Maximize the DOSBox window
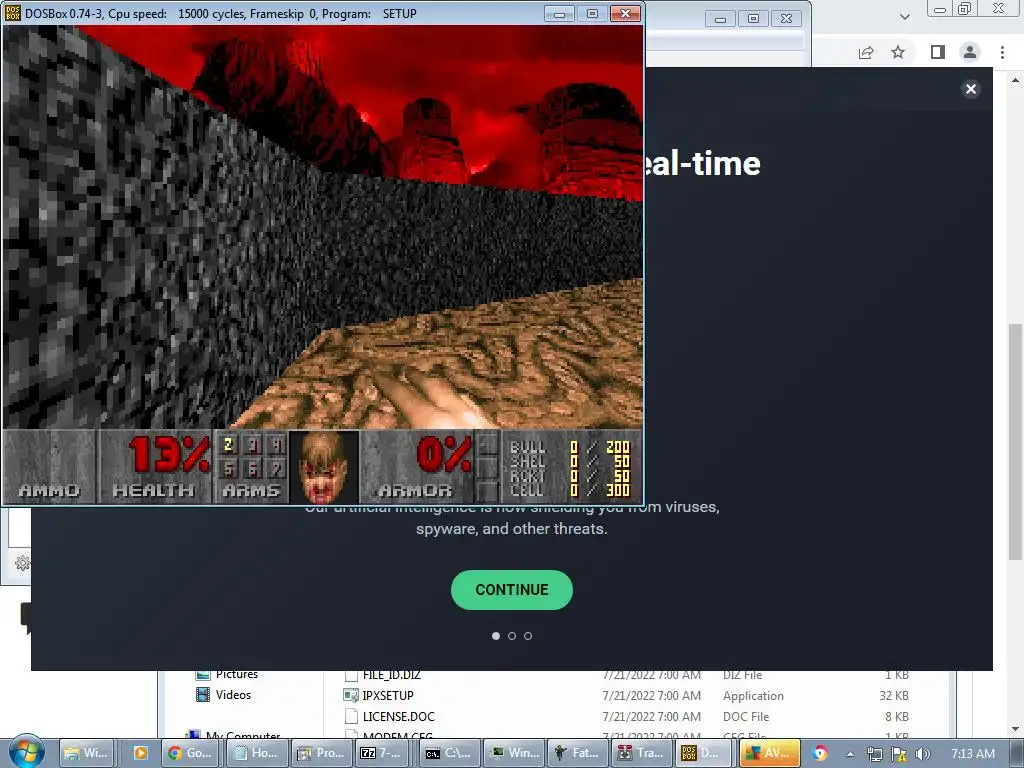1024x768 pixels. click(x=592, y=14)
